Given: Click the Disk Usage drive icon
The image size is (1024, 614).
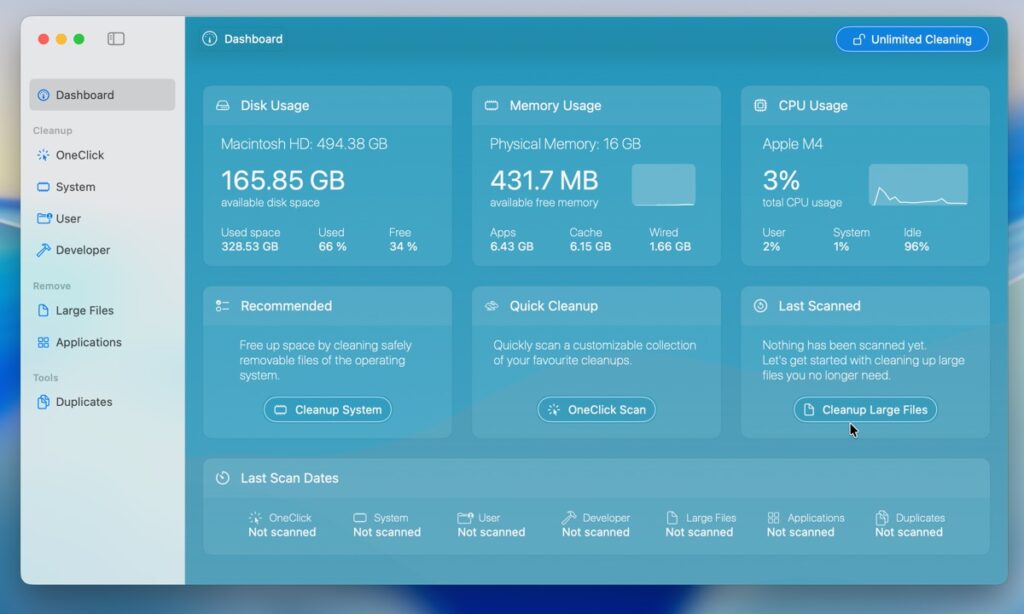Looking at the screenshot, I should click(223, 106).
